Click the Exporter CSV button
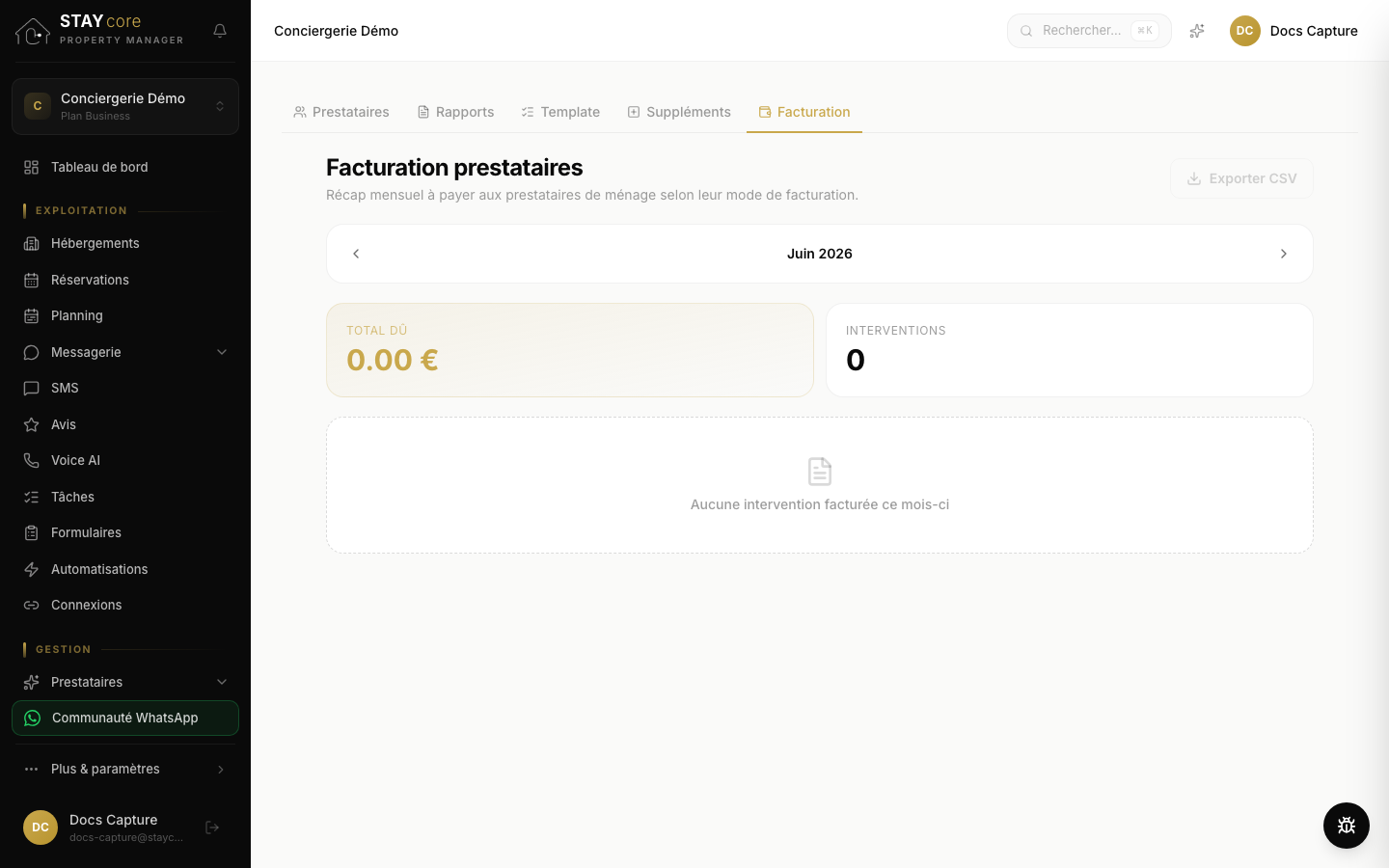The height and width of the screenshot is (868, 1389). click(1241, 178)
